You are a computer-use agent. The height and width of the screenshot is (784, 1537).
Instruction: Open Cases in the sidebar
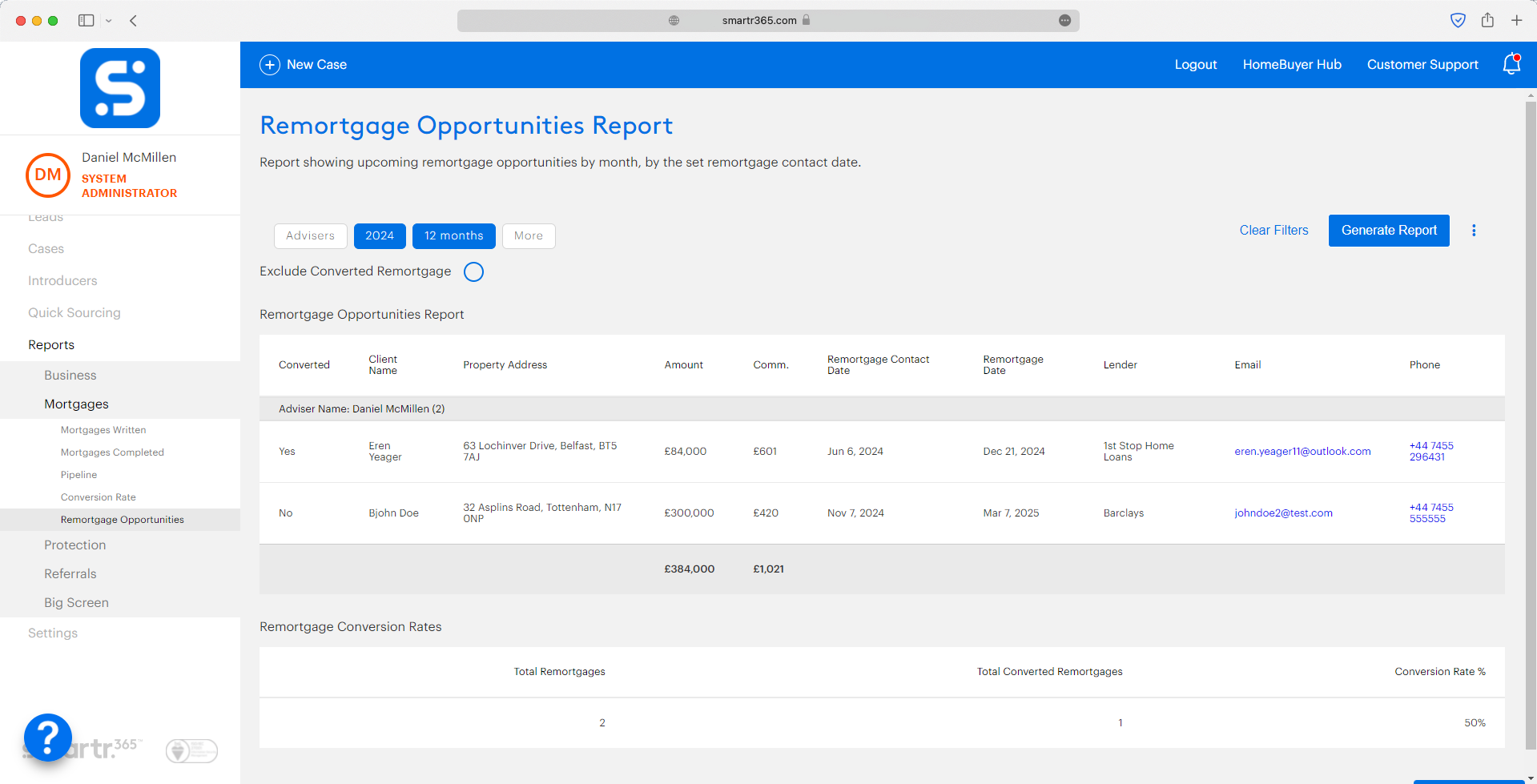46,249
